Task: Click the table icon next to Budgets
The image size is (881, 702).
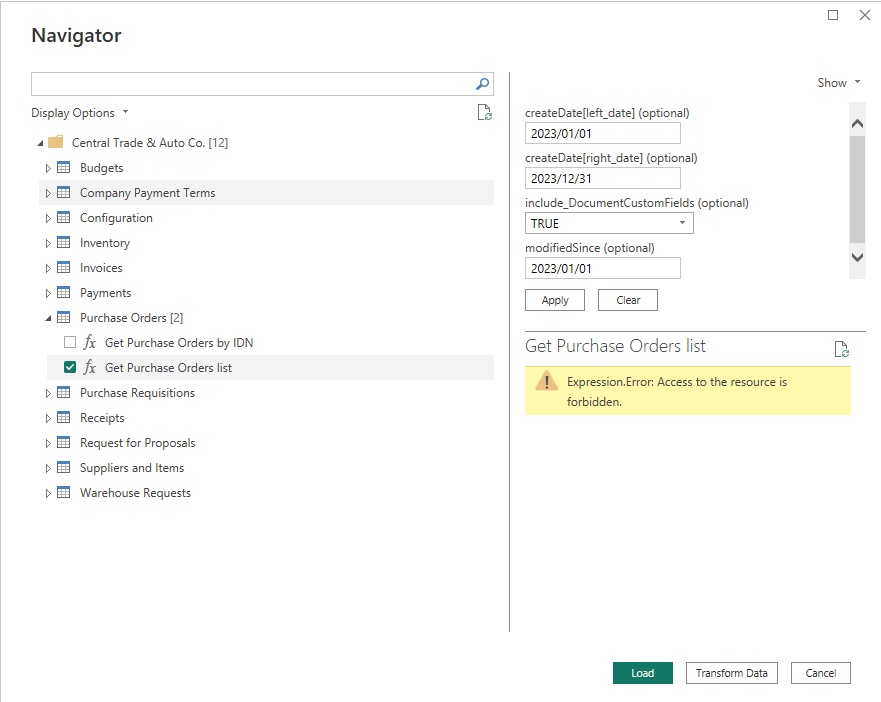Action: coord(63,167)
